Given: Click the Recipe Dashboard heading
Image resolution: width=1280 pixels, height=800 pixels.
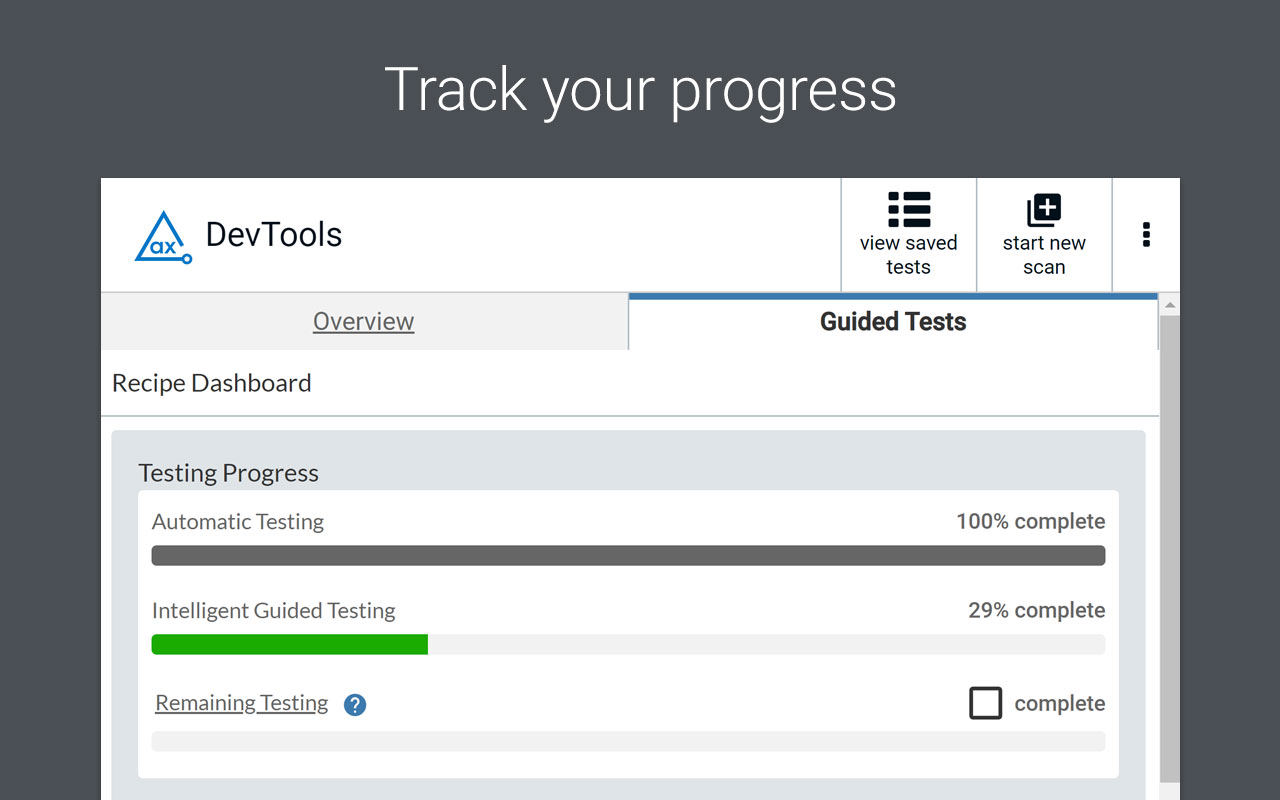Looking at the screenshot, I should pos(211,383).
